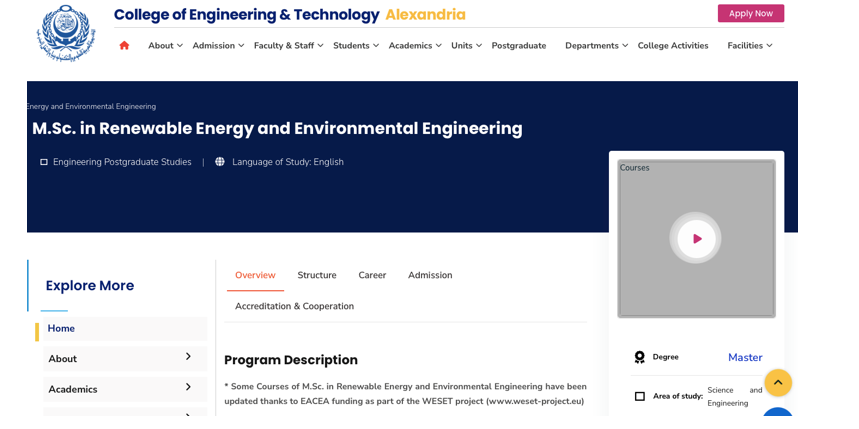Open the Postgraduate link

(518, 45)
